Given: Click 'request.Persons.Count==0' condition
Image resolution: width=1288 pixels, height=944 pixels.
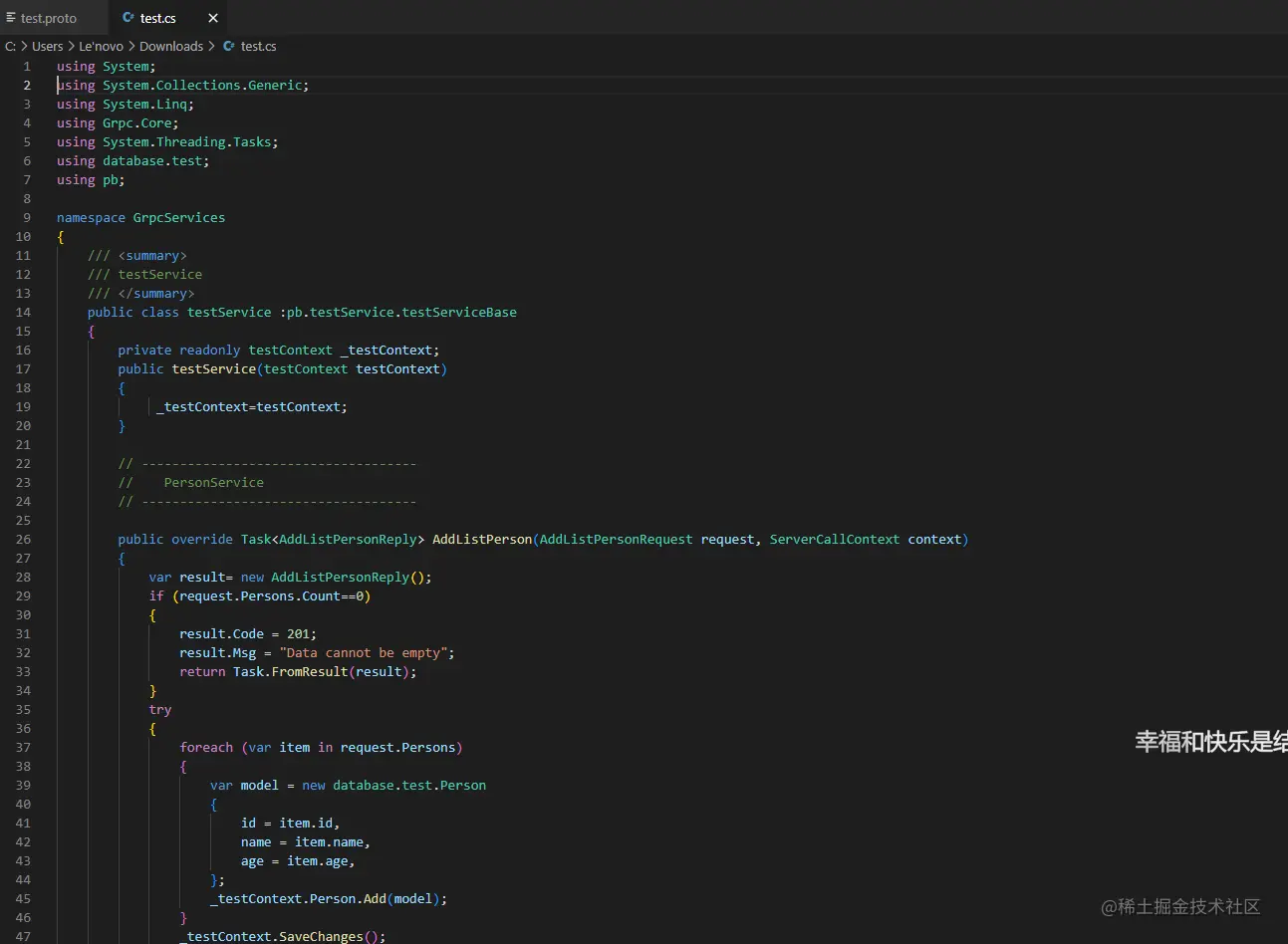Looking at the screenshot, I should pos(271,595).
